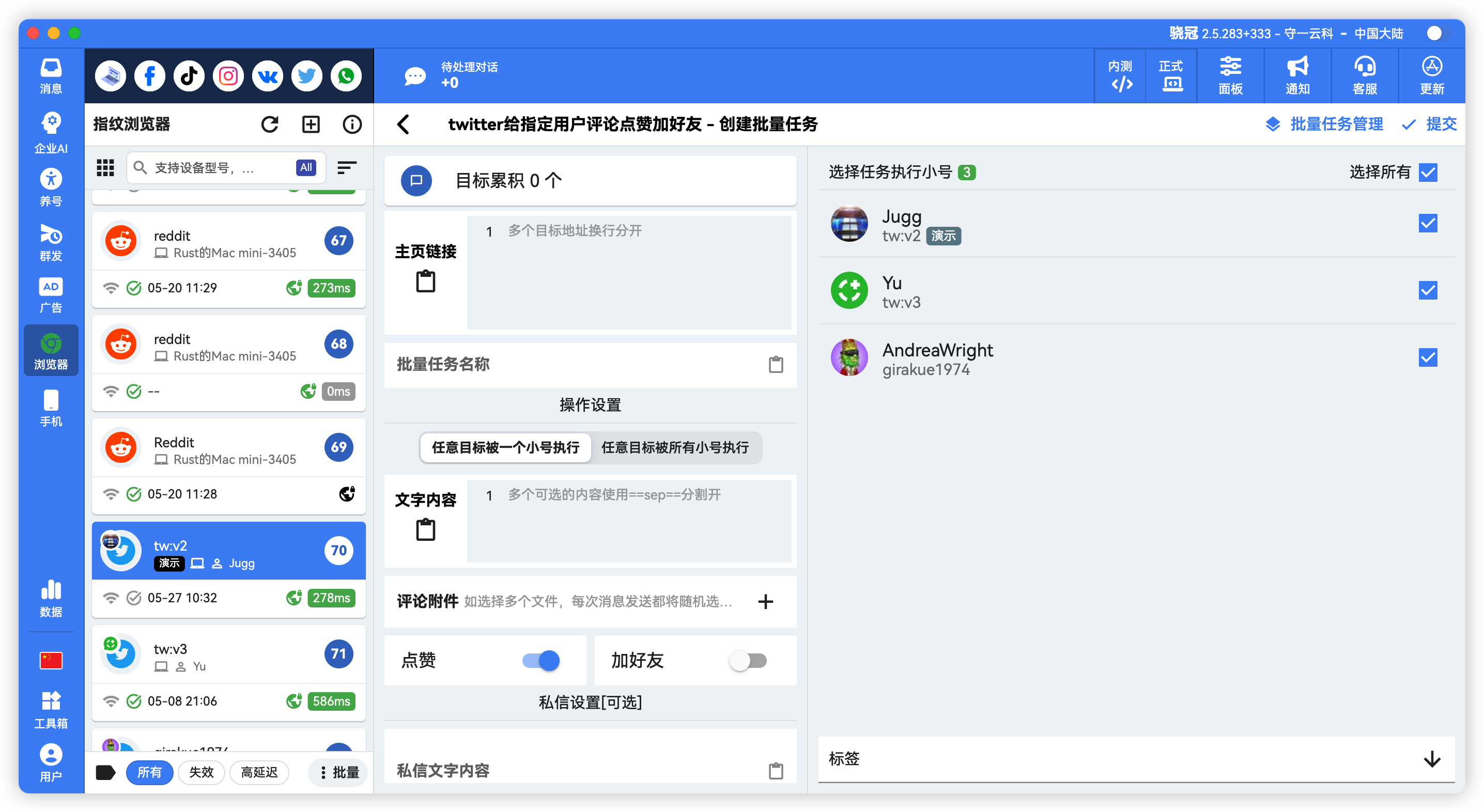The height and width of the screenshot is (812, 1484).
Task: Uncheck the AndreaWright account checkbox
Action: tap(1428, 357)
